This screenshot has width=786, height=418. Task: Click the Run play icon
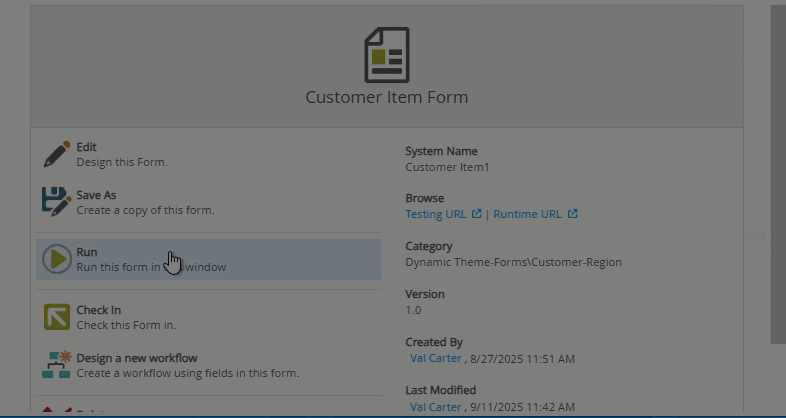pyautogui.click(x=56, y=259)
